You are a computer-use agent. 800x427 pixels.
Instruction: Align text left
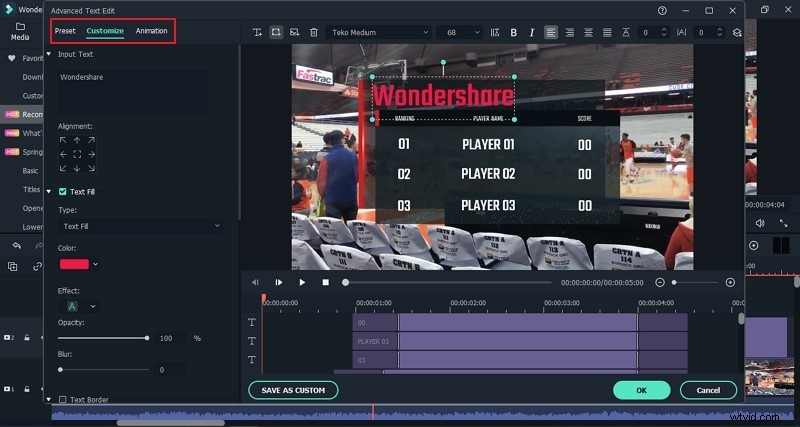pyautogui.click(x=551, y=33)
